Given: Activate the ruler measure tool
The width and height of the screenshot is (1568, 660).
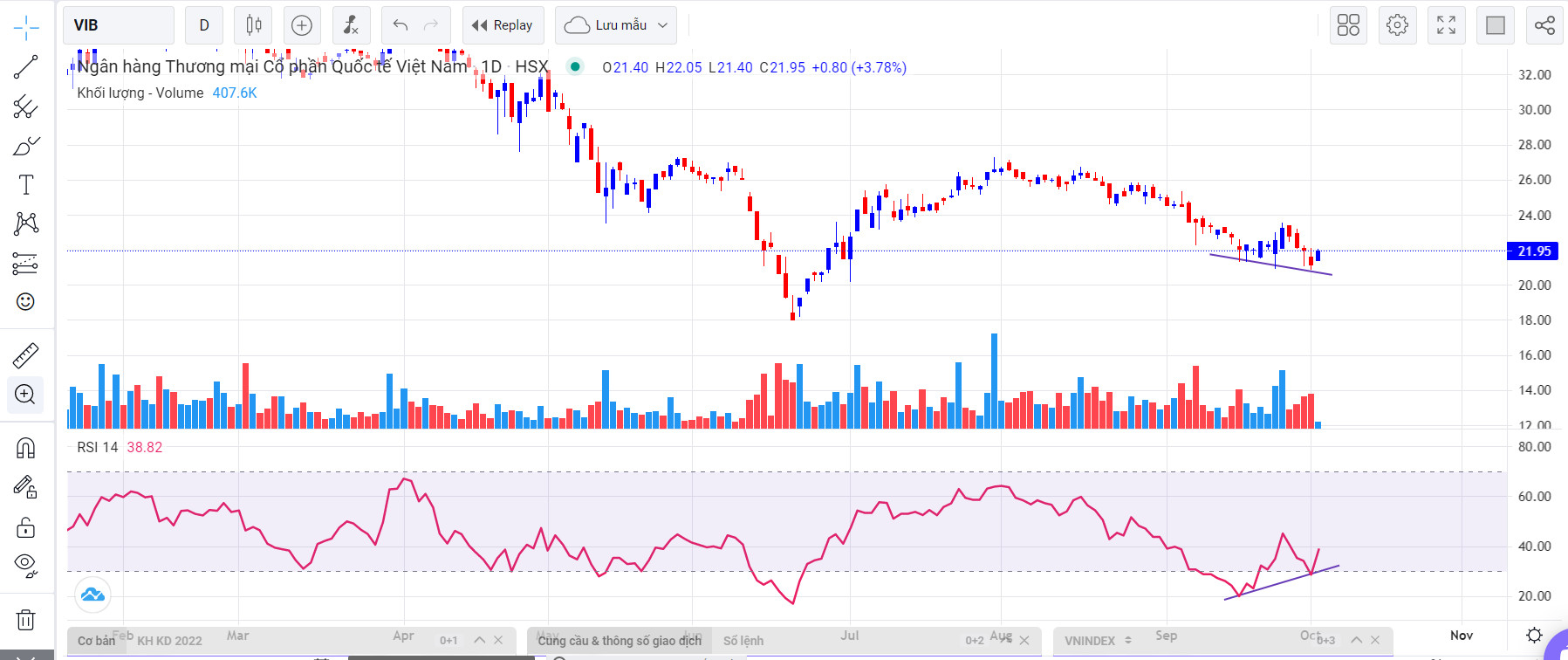Looking at the screenshot, I should point(26,355).
